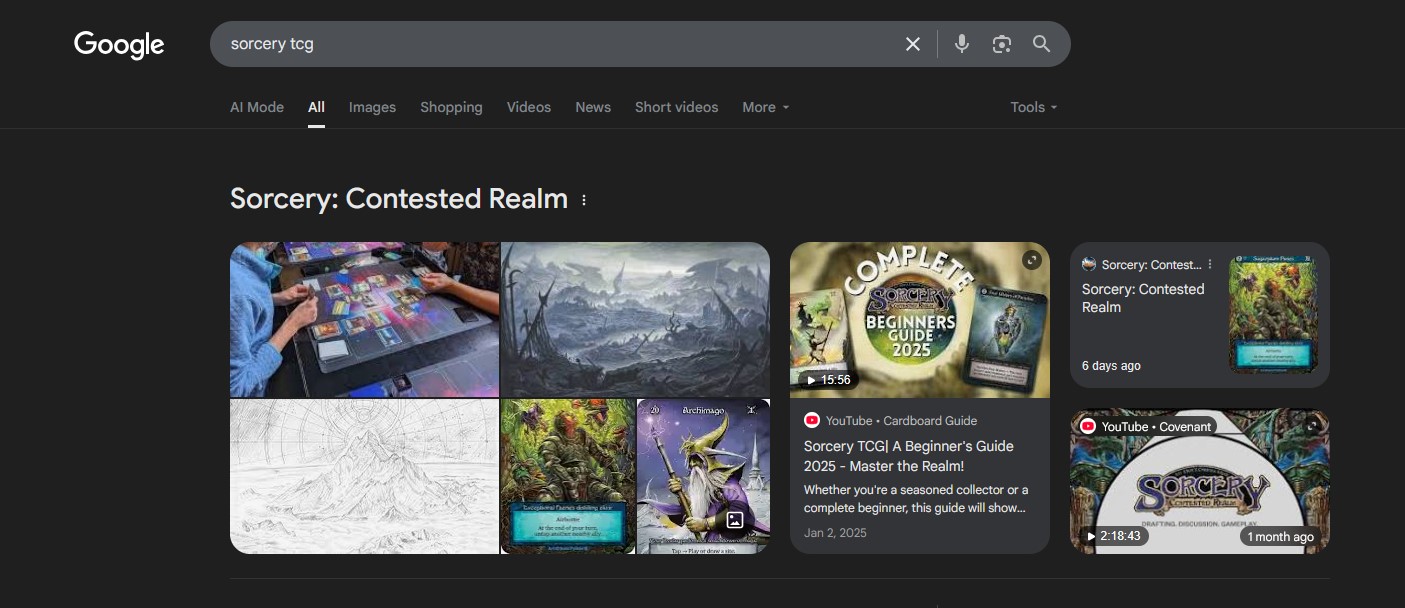Open the Images tab

point(372,107)
